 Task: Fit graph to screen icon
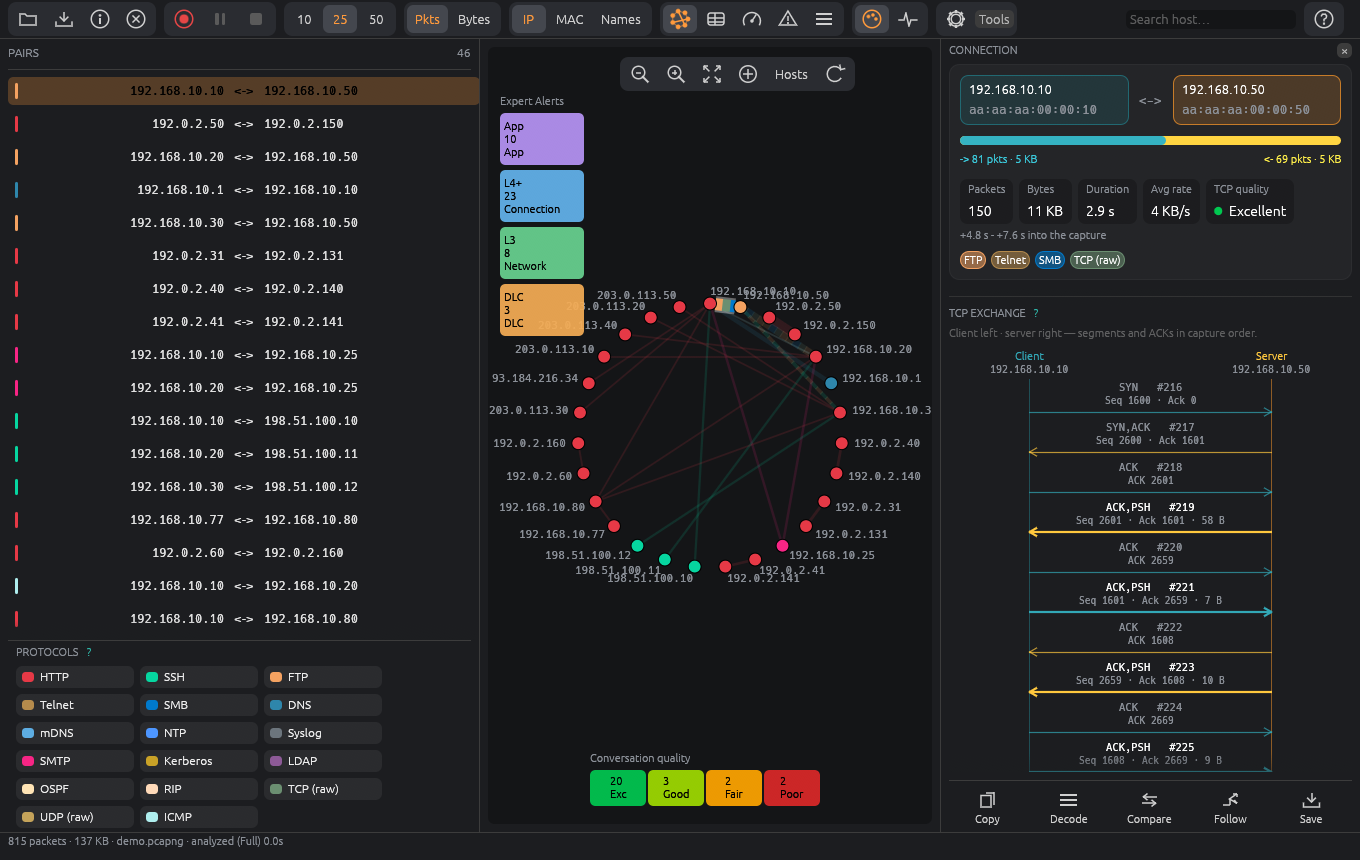(x=712, y=74)
